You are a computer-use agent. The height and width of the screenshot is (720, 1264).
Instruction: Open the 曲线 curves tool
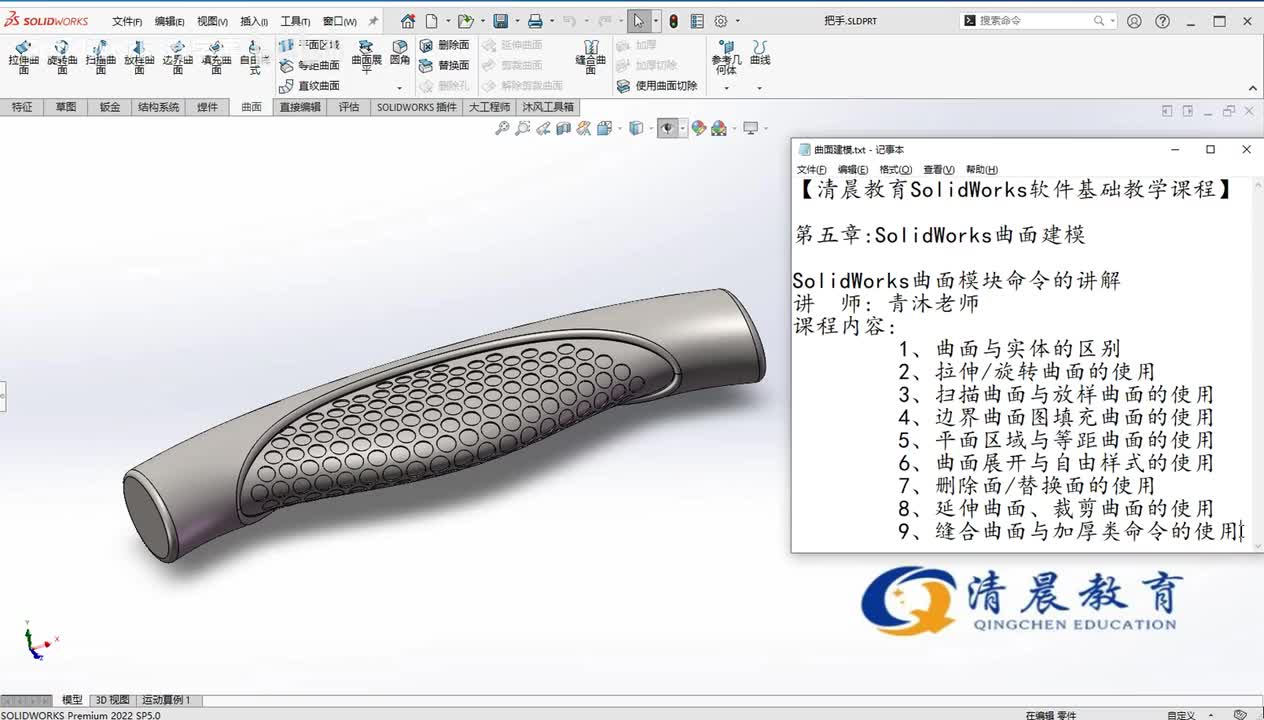(x=760, y=52)
